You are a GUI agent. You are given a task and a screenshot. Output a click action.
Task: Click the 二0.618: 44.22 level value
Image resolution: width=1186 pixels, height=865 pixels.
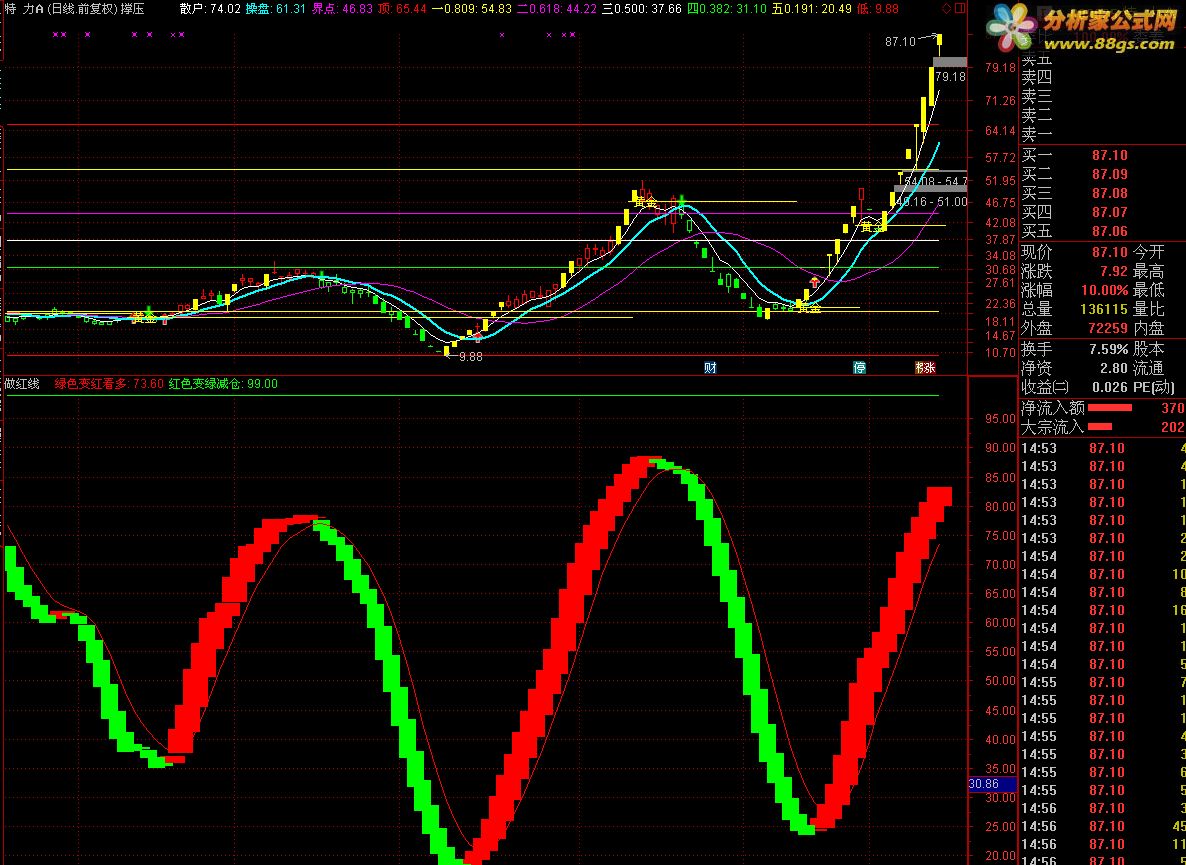(557, 9)
